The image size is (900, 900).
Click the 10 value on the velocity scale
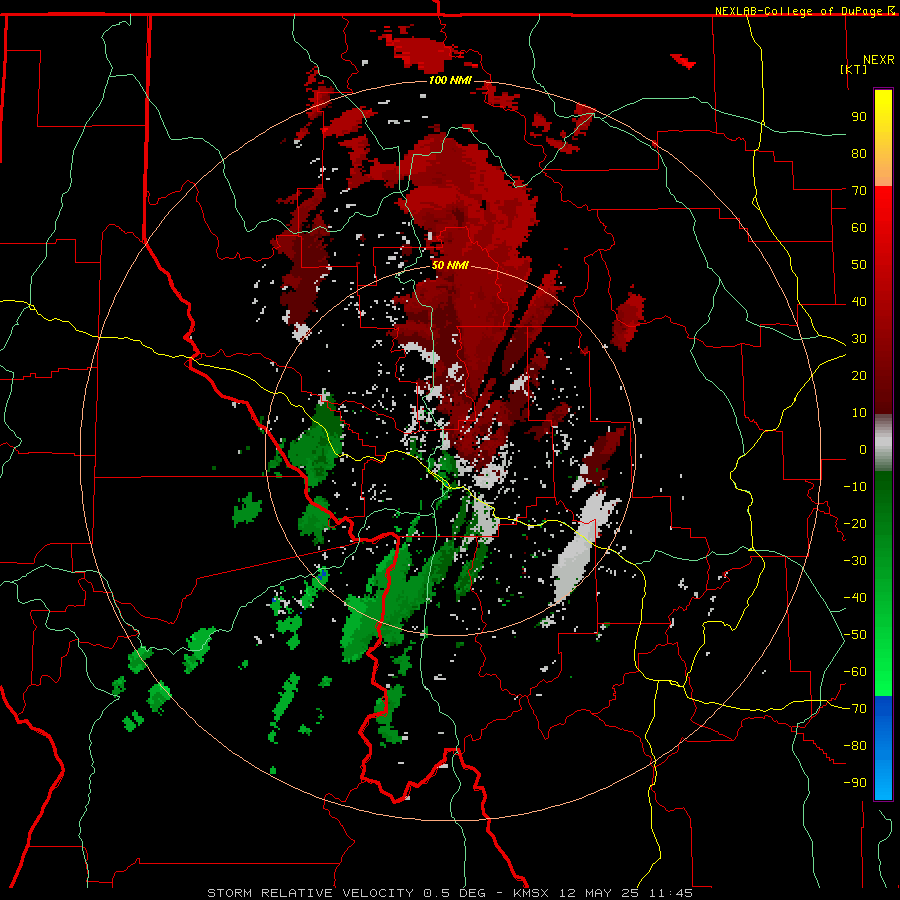coord(859,413)
